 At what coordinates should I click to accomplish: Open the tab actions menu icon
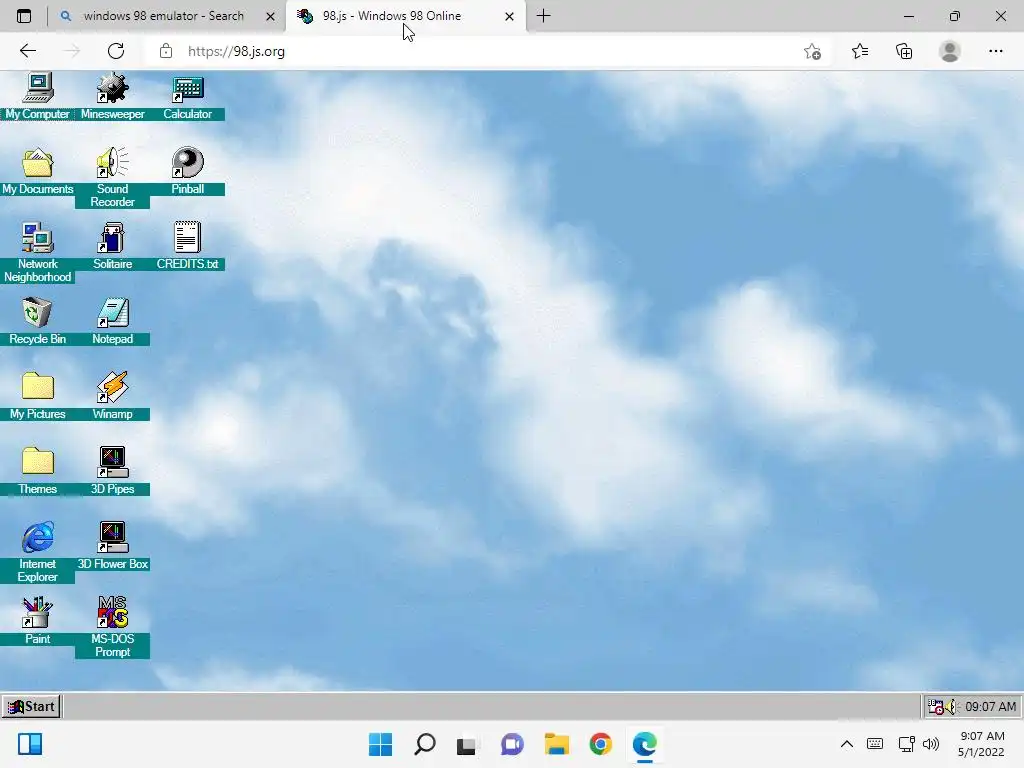coord(24,16)
